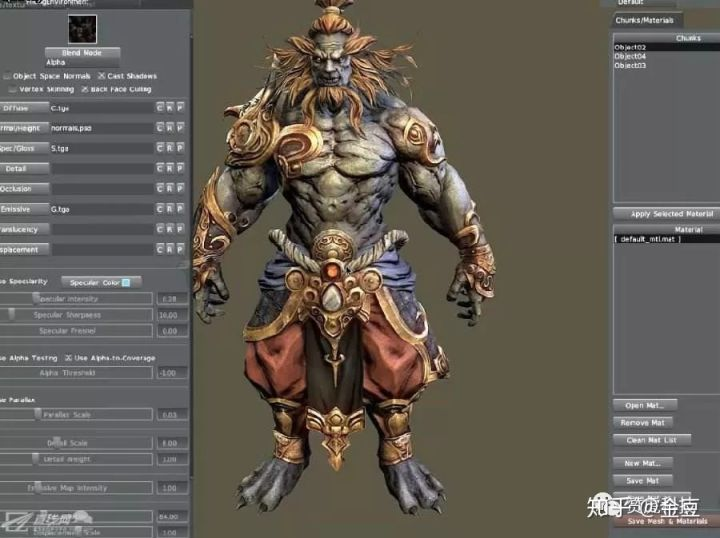This screenshot has width=720, height=538.
Task: Click the R button in the Emissive row
Action: (170, 209)
